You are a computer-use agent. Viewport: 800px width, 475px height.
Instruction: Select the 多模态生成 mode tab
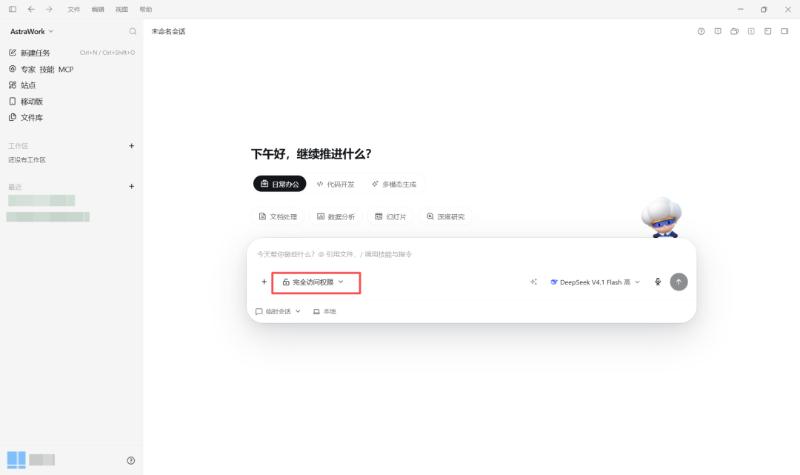click(394, 184)
